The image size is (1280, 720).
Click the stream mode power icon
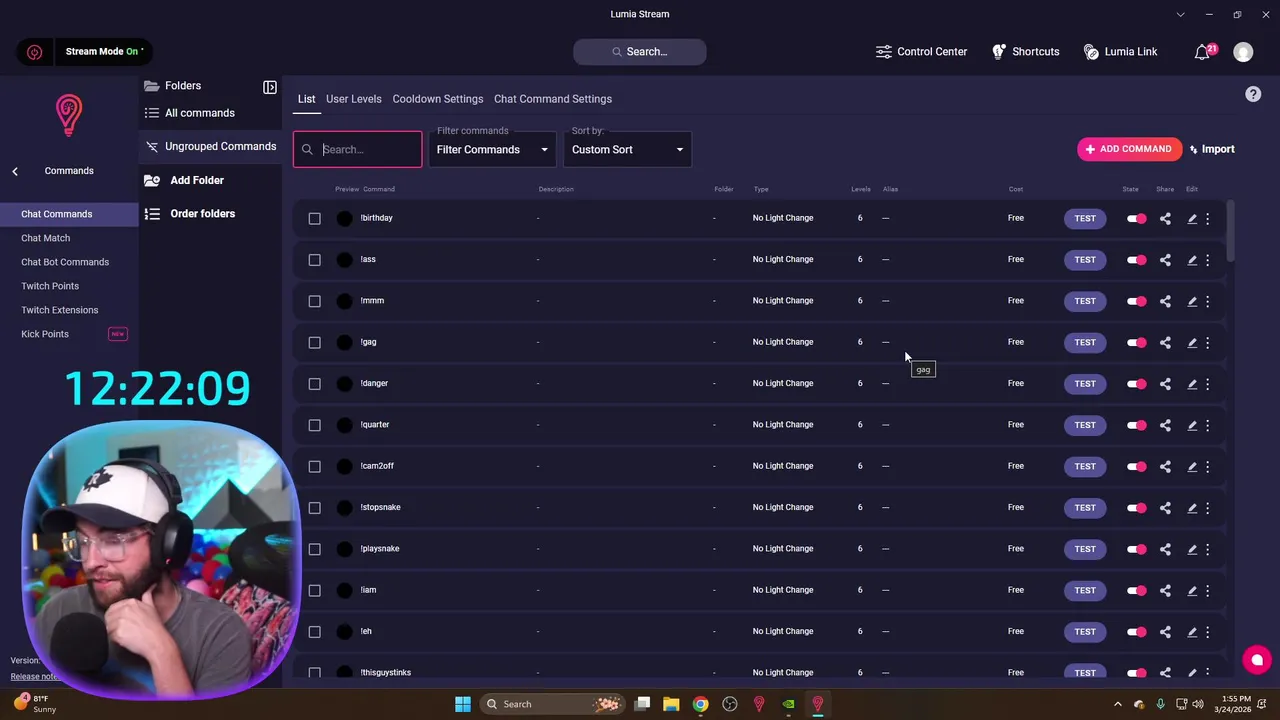click(x=35, y=52)
